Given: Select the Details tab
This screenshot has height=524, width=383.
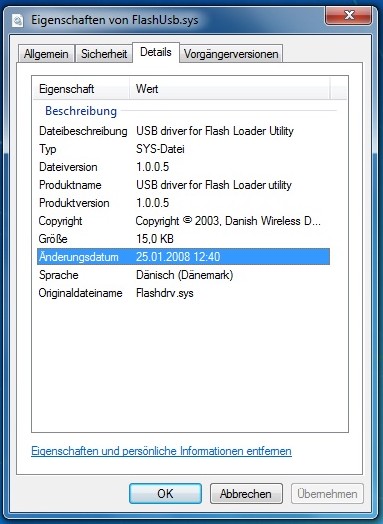Looking at the screenshot, I should (156, 52).
